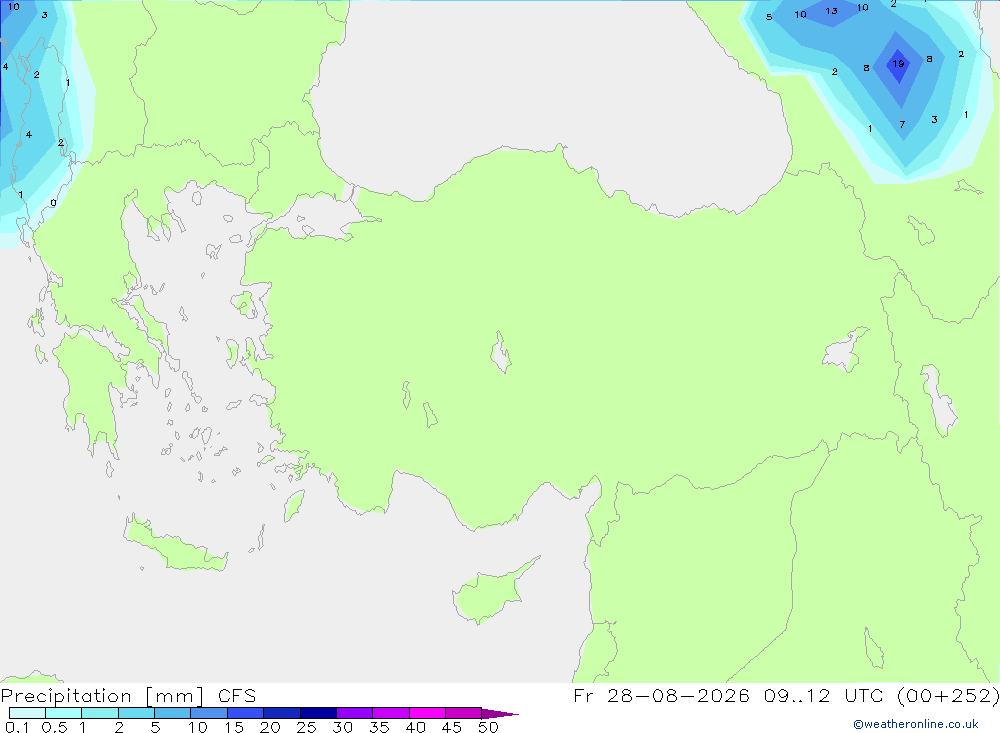Click the Precipitation [mm] CFS title
This screenshot has height=733, width=1000.
tap(128, 695)
